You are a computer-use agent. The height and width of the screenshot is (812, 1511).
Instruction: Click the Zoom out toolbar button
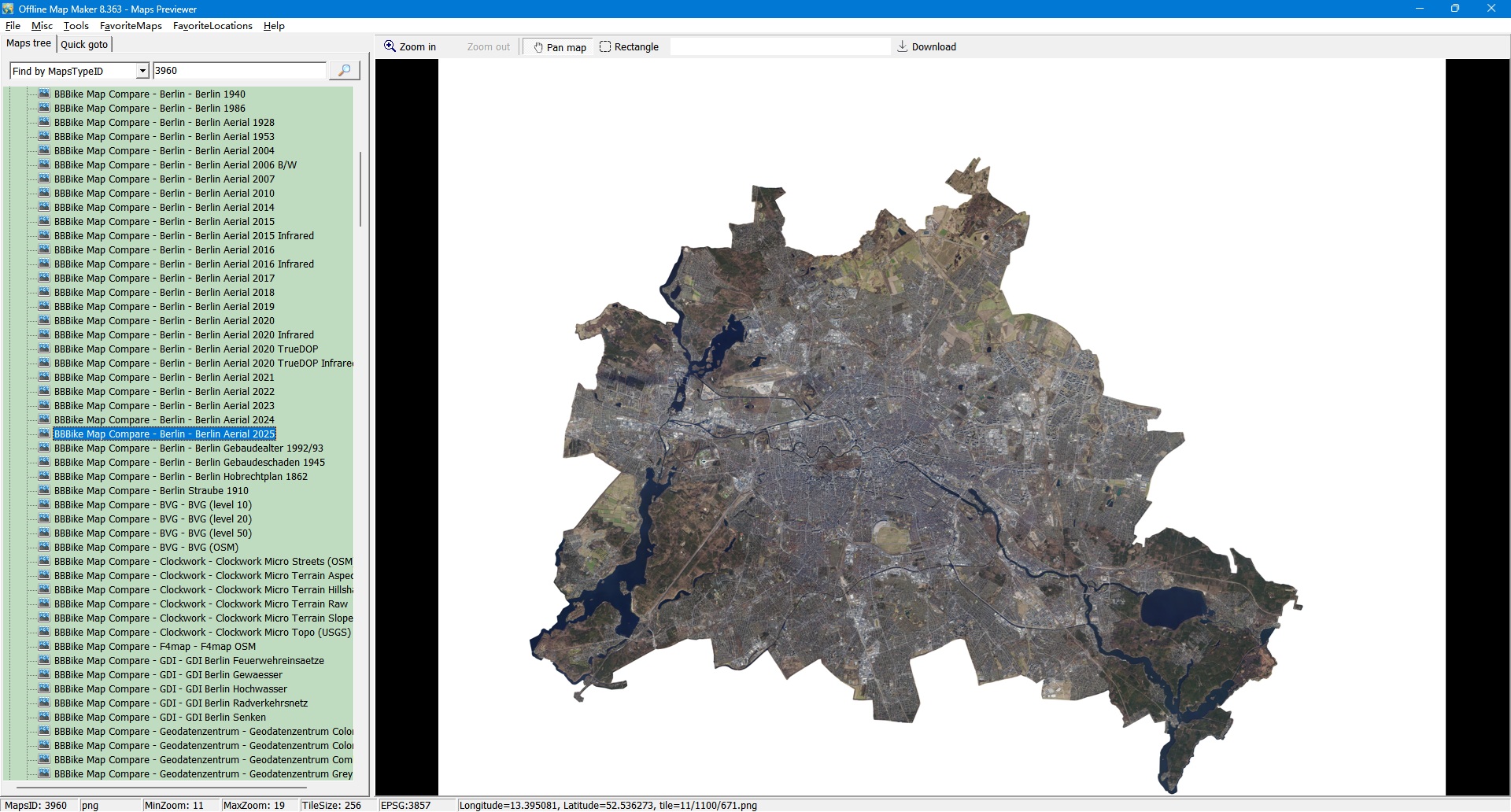488,47
